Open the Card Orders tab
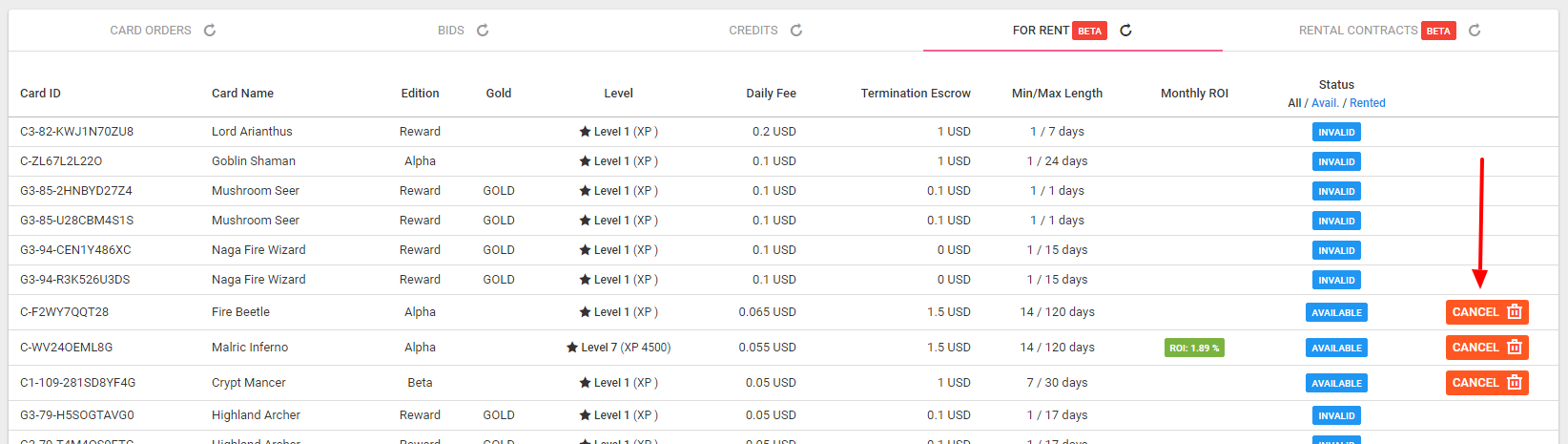 pyautogui.click(x=151, y=31)
